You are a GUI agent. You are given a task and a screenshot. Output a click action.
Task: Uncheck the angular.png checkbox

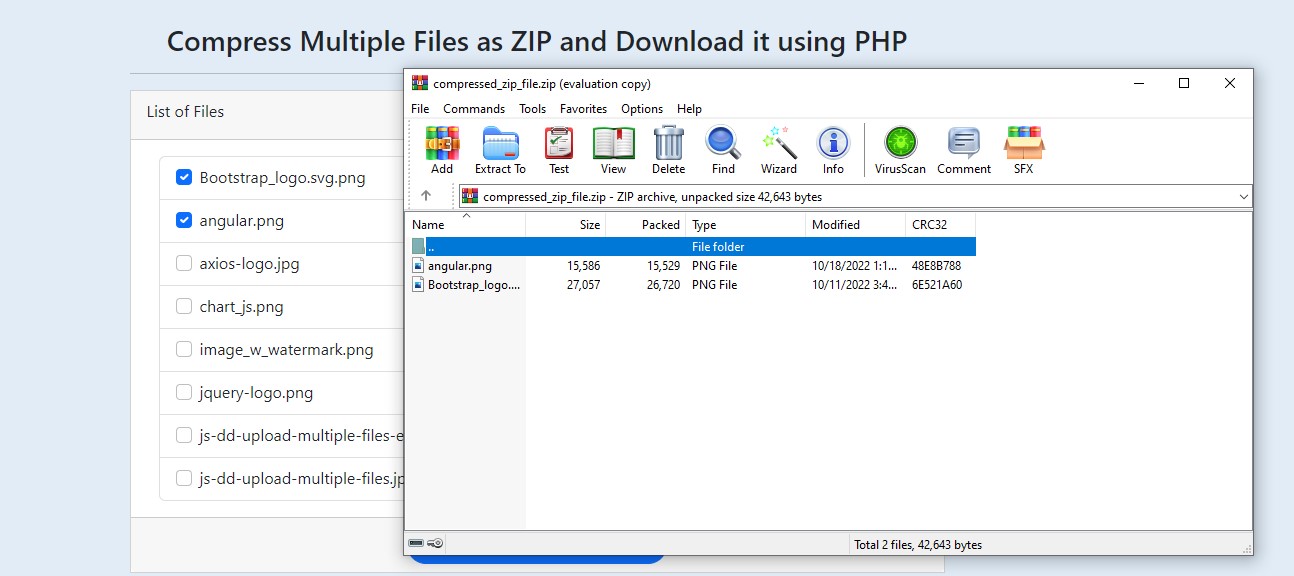click(184, 220)
